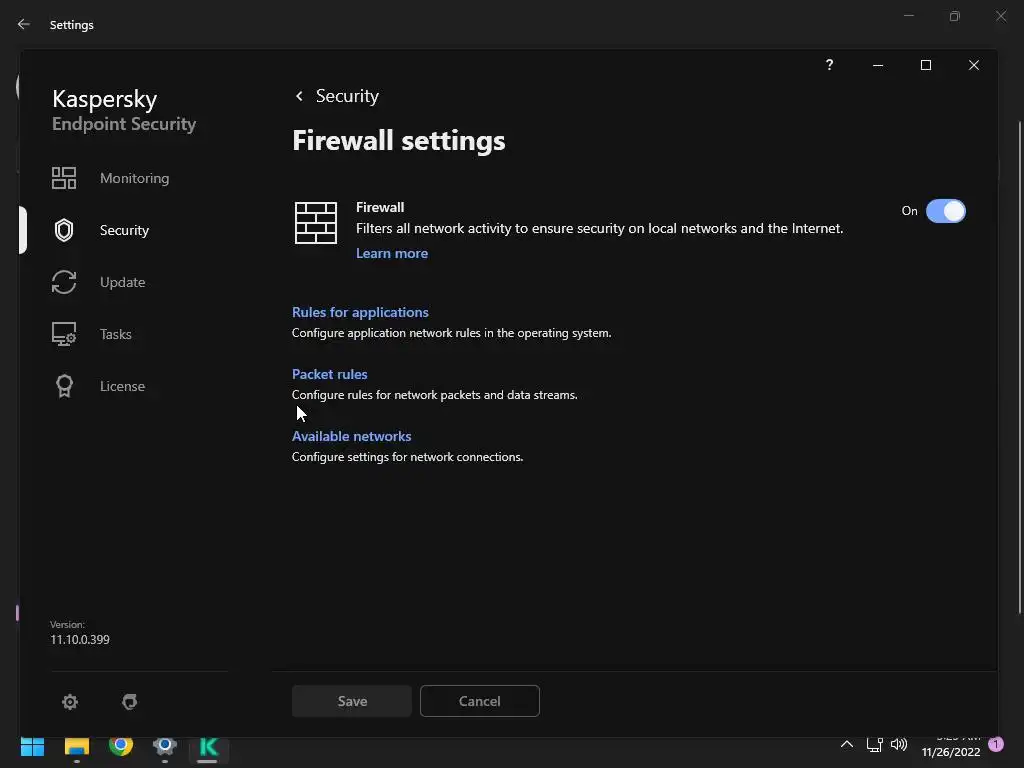This screenshot has height=768, width=1024.
Task: Click the Save button
Action: coord(352,701)
